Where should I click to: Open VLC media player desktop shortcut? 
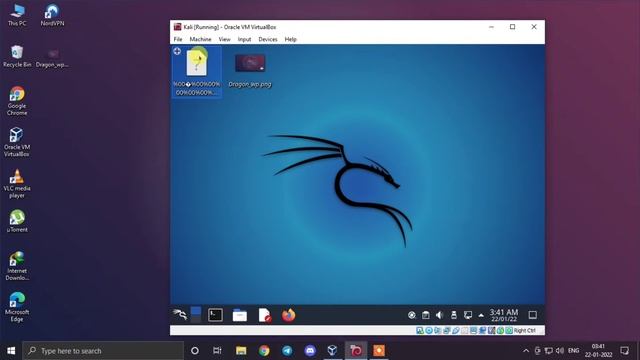[x=17, y=184]
